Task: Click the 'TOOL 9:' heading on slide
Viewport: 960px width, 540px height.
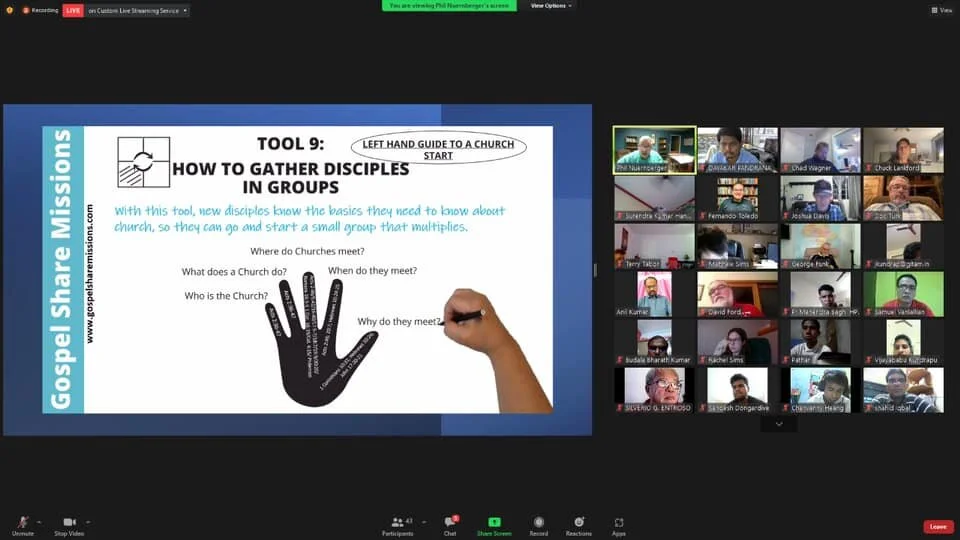Action: (x=290, y=143)
